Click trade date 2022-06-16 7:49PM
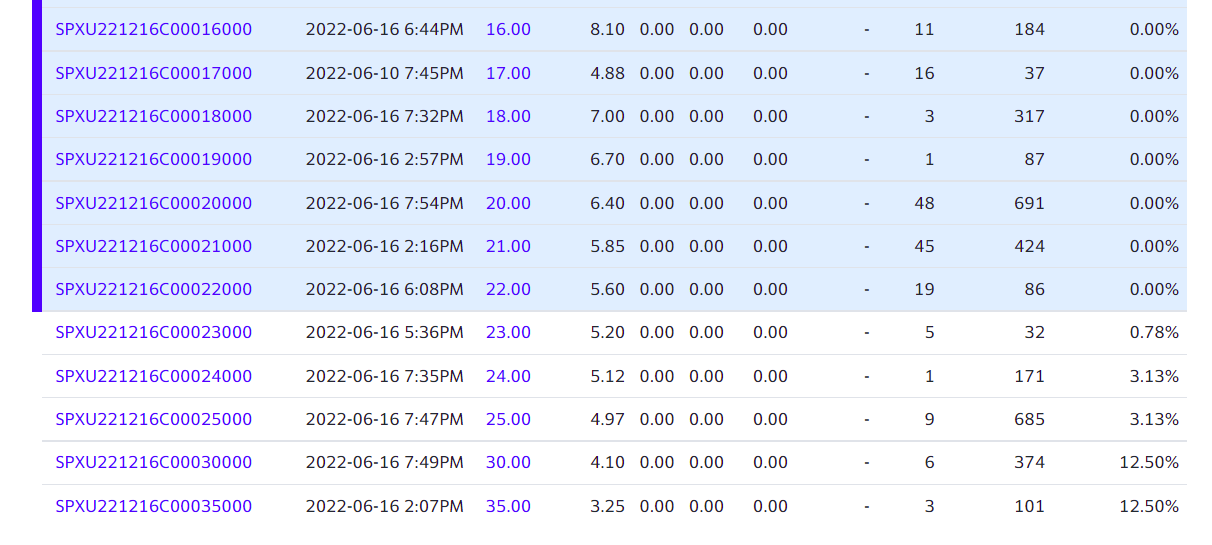 [x=385, y=463]
